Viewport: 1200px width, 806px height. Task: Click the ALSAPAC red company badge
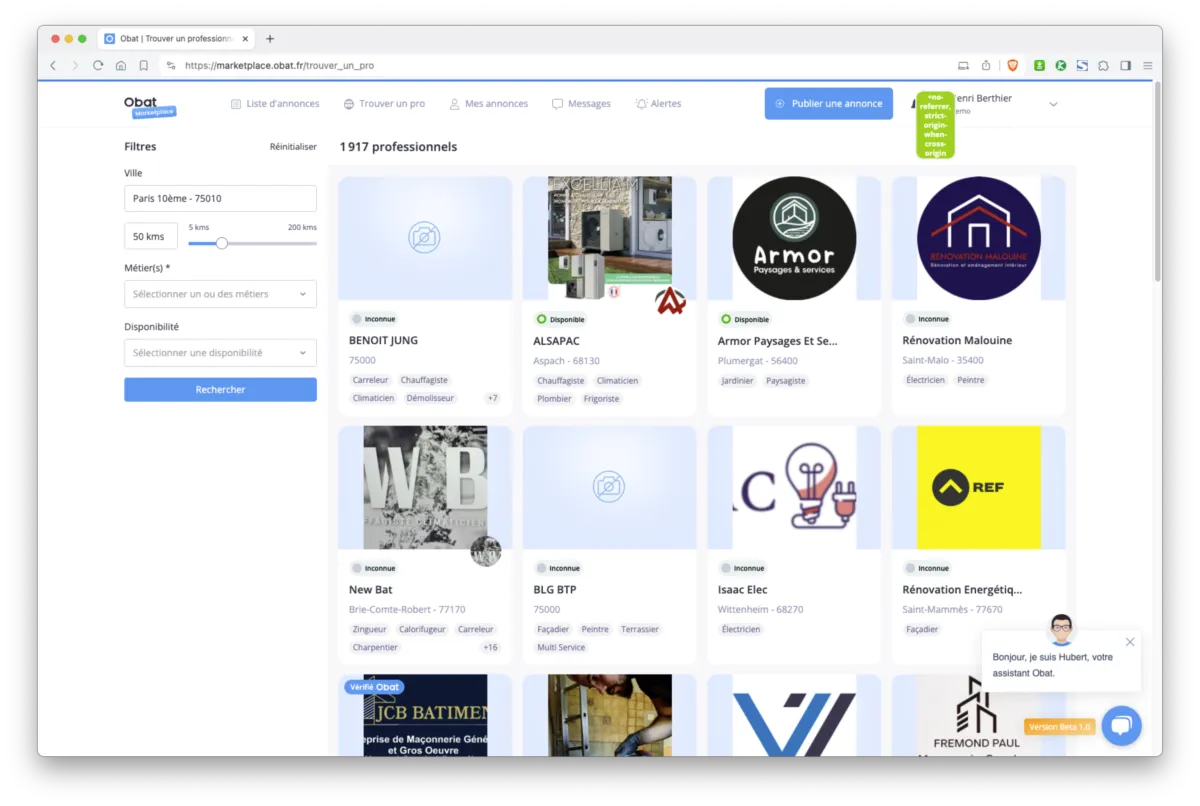pyautogui.click(x=670, y=300)
